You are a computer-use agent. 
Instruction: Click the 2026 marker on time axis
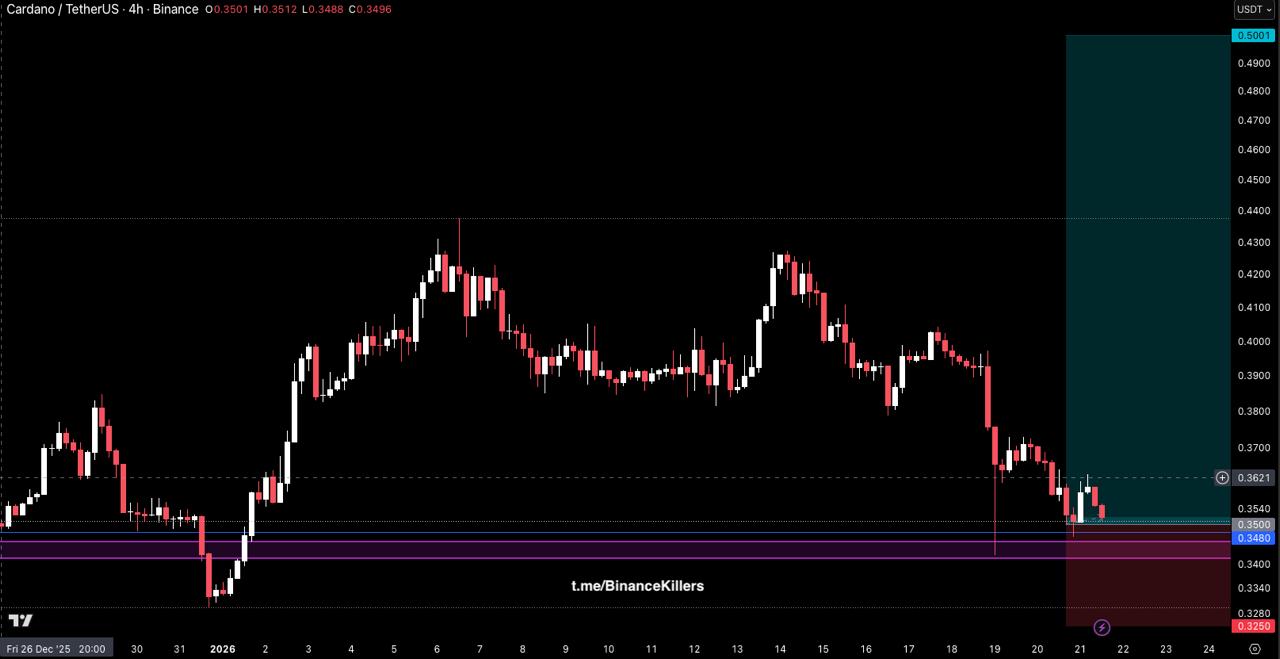pos(222,648)
